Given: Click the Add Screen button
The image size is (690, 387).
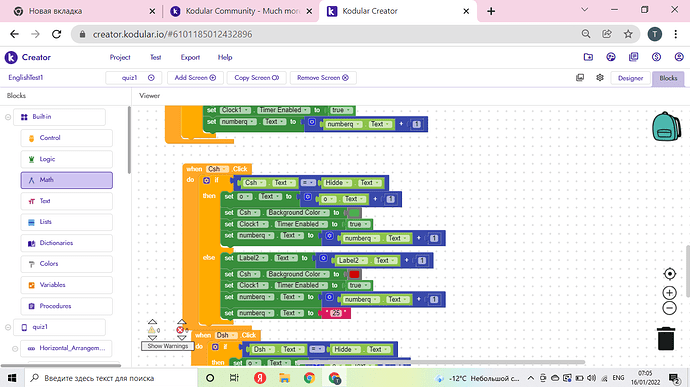Looking at the screenshot, I should click(x=195, y=77).
